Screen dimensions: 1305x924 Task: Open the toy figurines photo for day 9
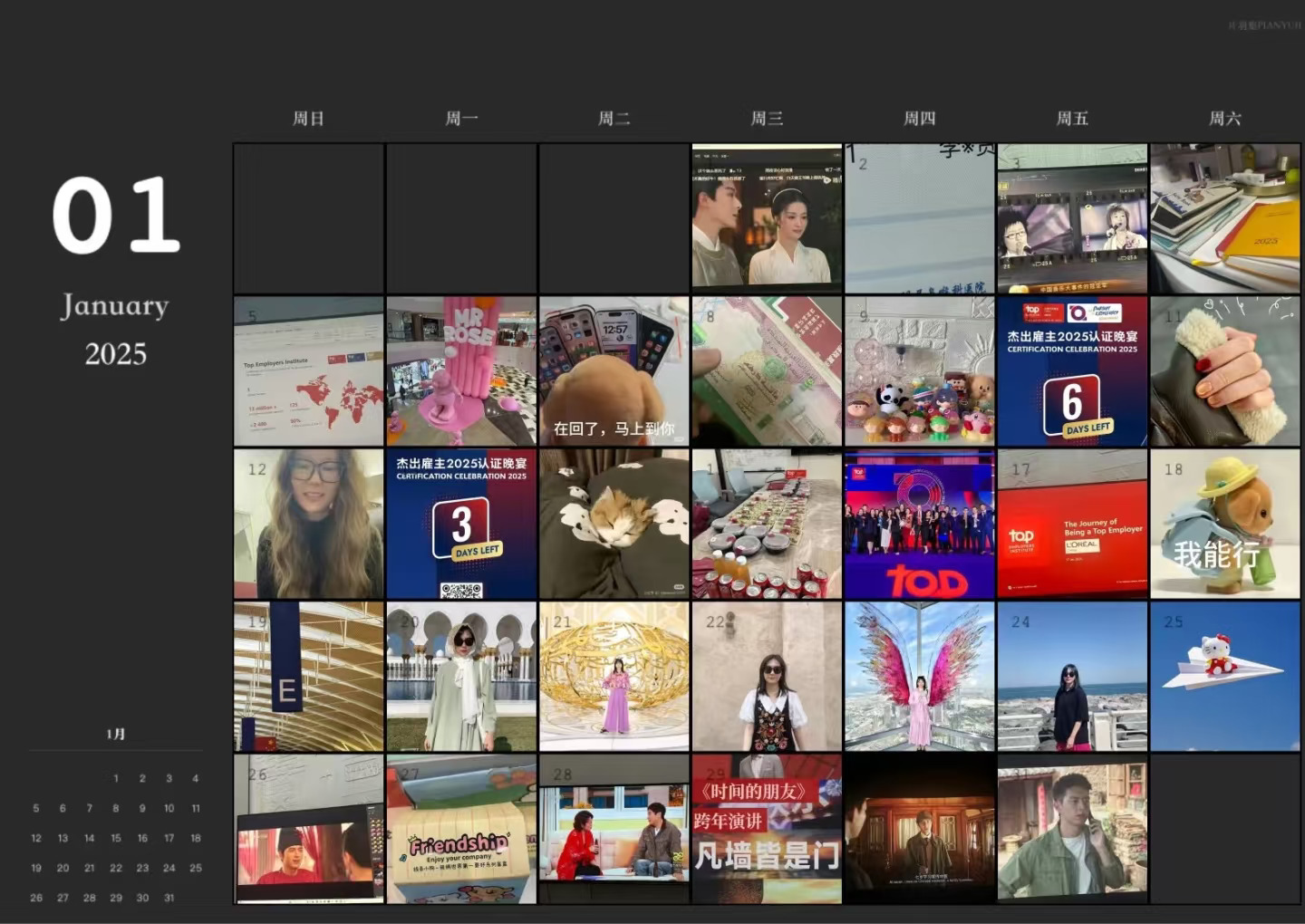[x=920, y=371]
